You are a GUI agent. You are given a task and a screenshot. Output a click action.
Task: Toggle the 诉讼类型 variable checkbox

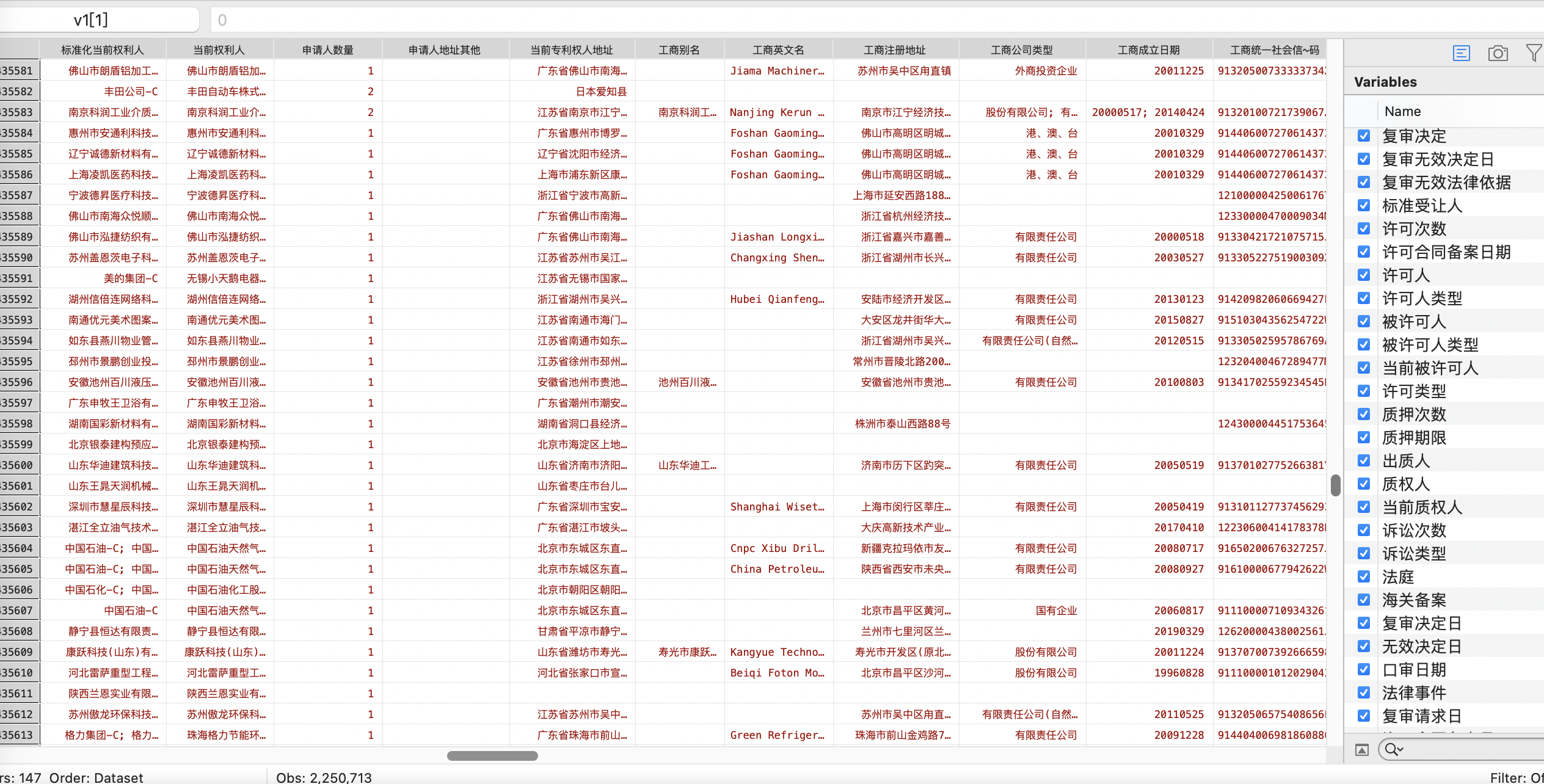[x=1364, y=553]
